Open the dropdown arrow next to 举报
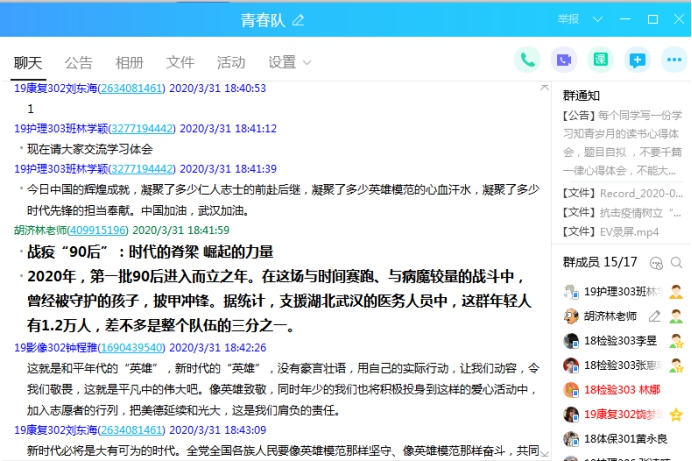Image resolution: width=692 pixels, height=461 pixels. pyautogui.click(x=598, y=19)
